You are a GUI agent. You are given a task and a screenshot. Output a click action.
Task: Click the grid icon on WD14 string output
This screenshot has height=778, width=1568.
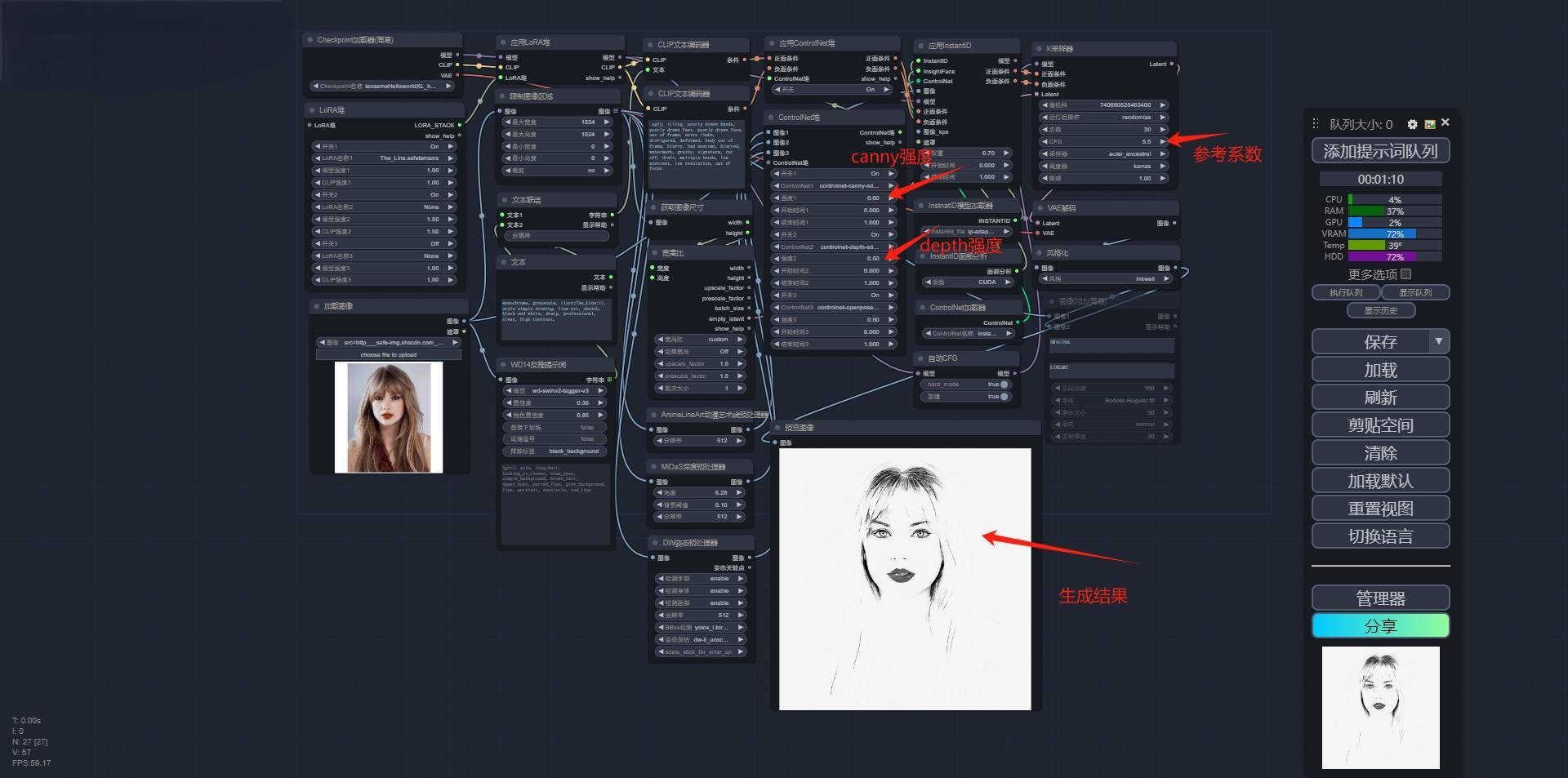pyautogui.click(x=609, y=380)
